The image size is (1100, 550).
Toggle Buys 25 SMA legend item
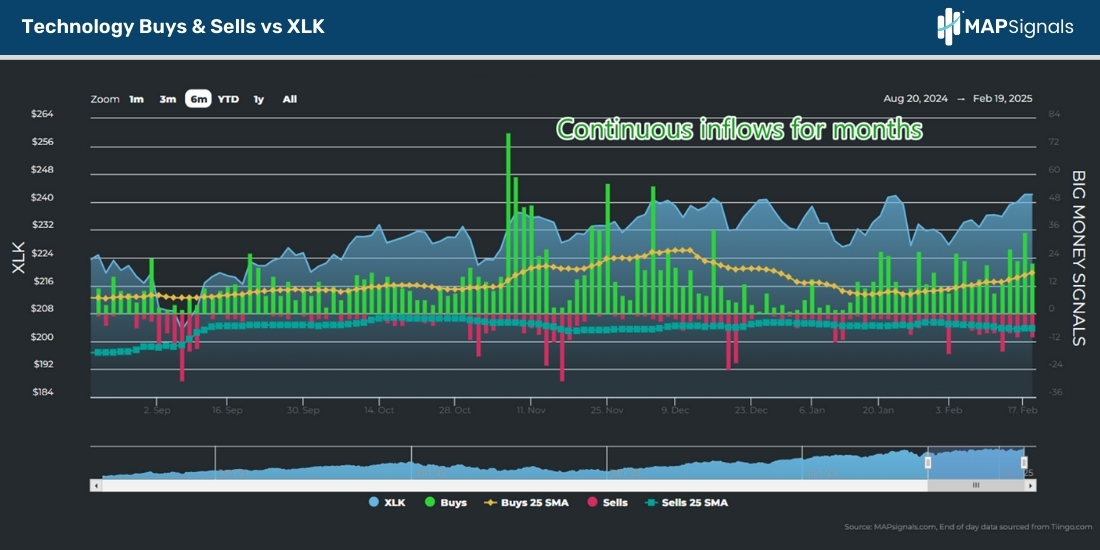tap(528, 502)
